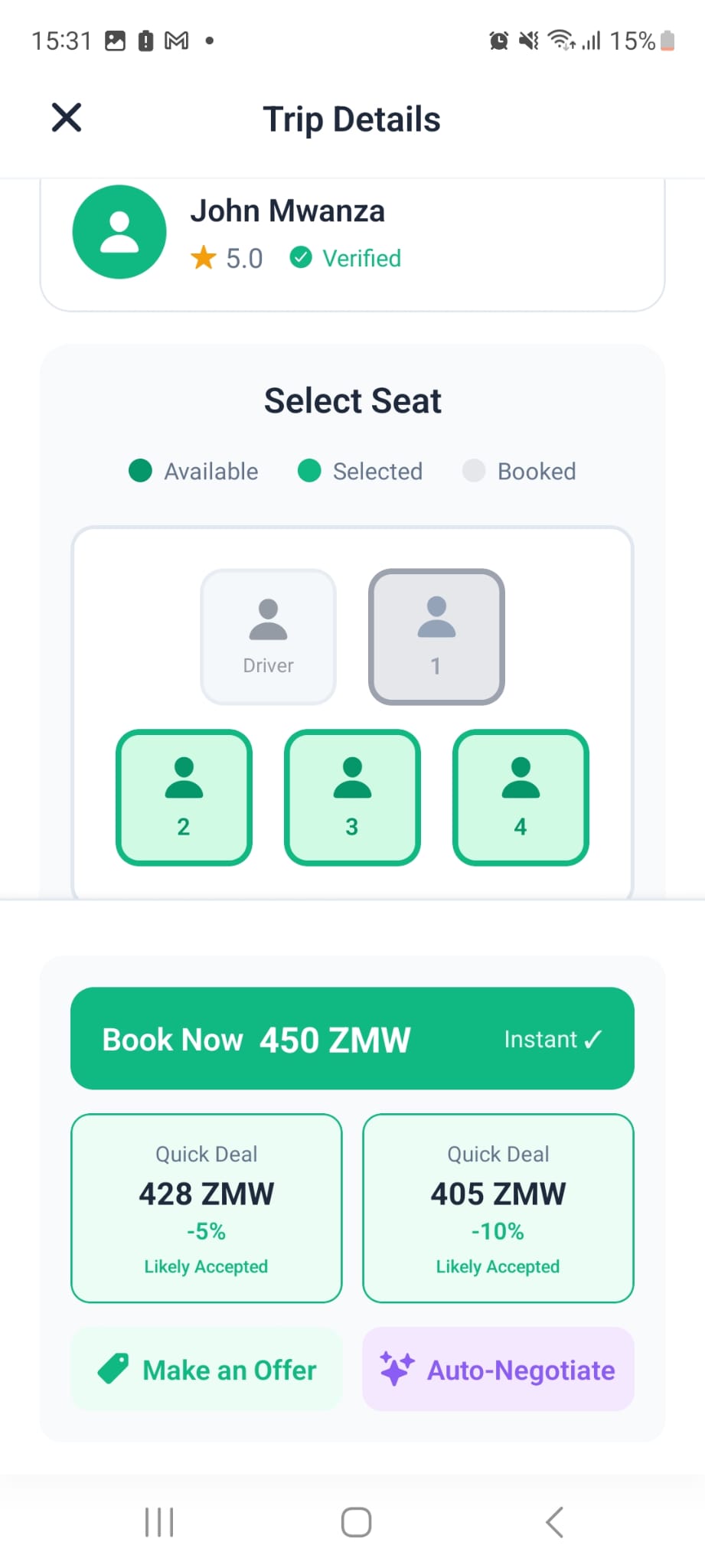Go to Android home screen button
The height and width of the screenshot is (1568, 705).
[356, 1522]
